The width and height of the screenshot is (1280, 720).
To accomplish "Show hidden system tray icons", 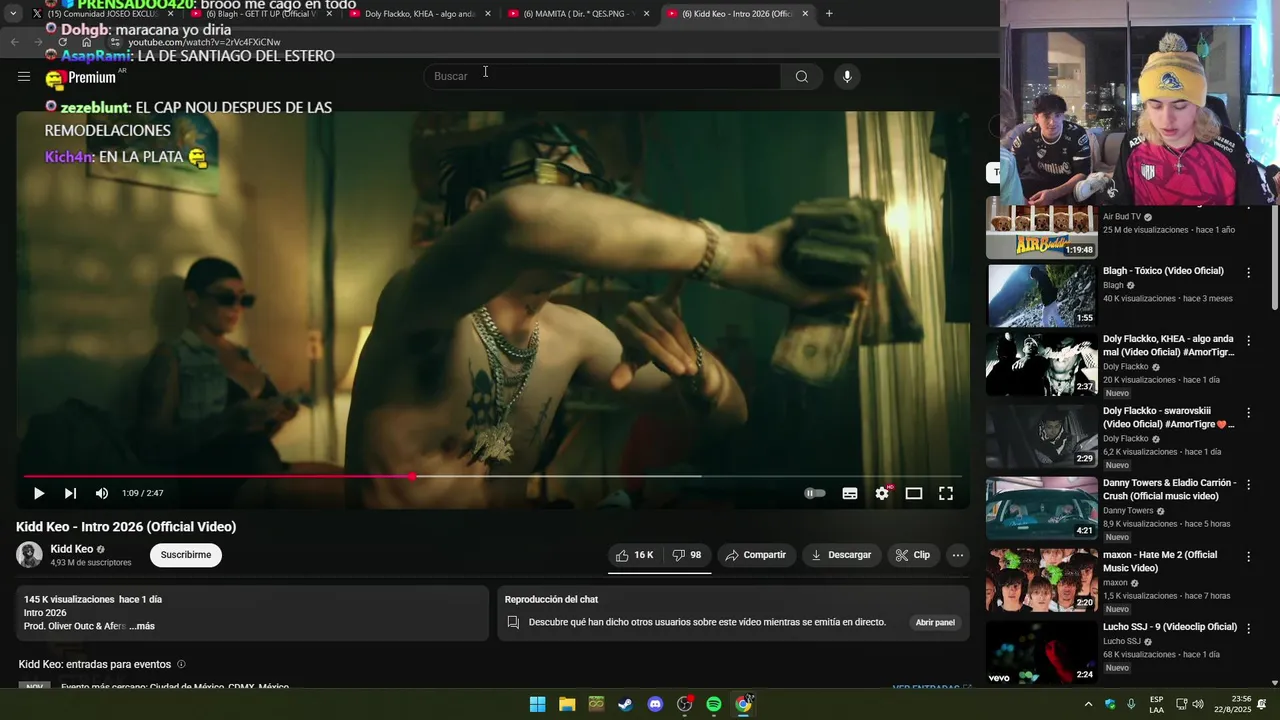I will [x=1088, y=704].
